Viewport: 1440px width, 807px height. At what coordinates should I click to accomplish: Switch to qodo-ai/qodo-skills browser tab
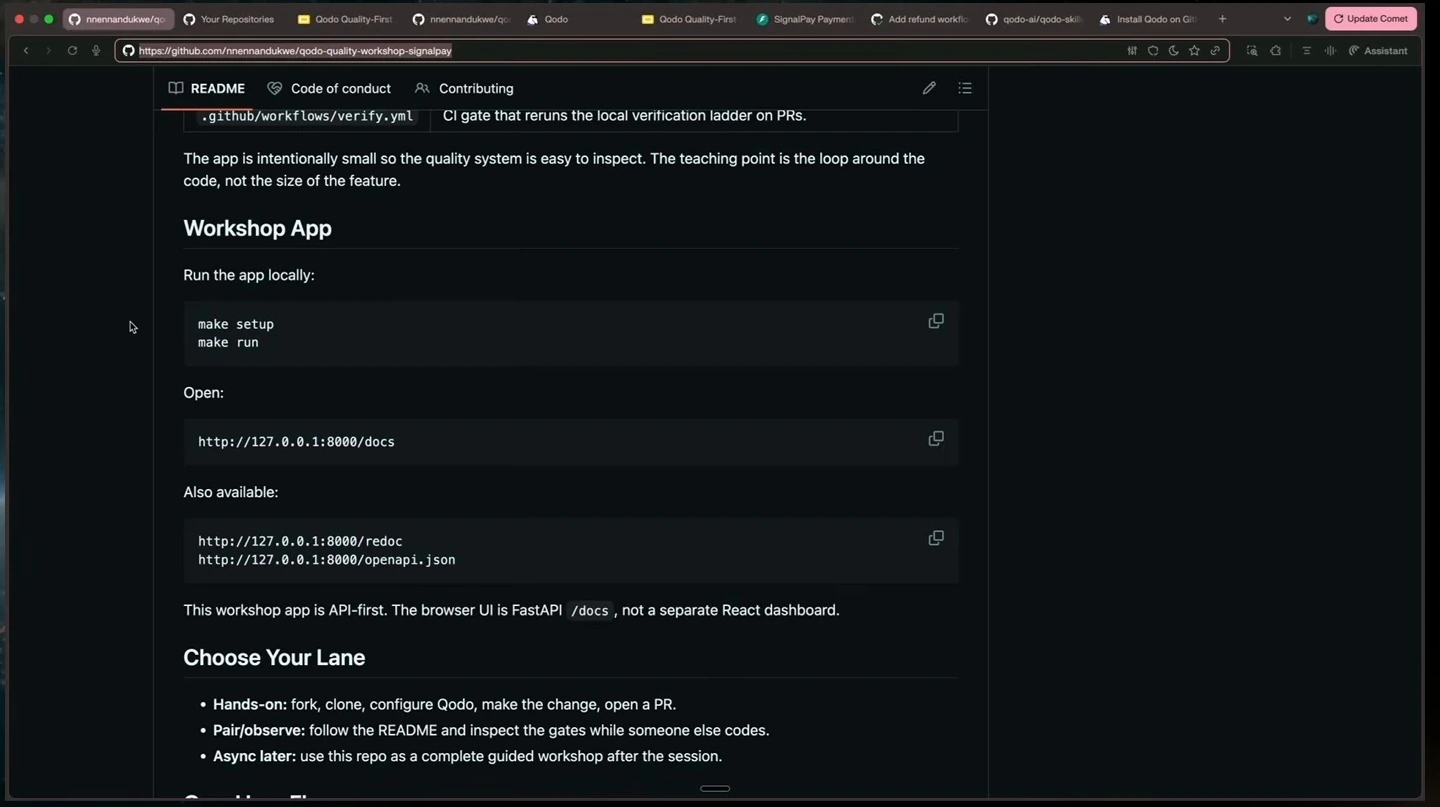pos(1034,19)
